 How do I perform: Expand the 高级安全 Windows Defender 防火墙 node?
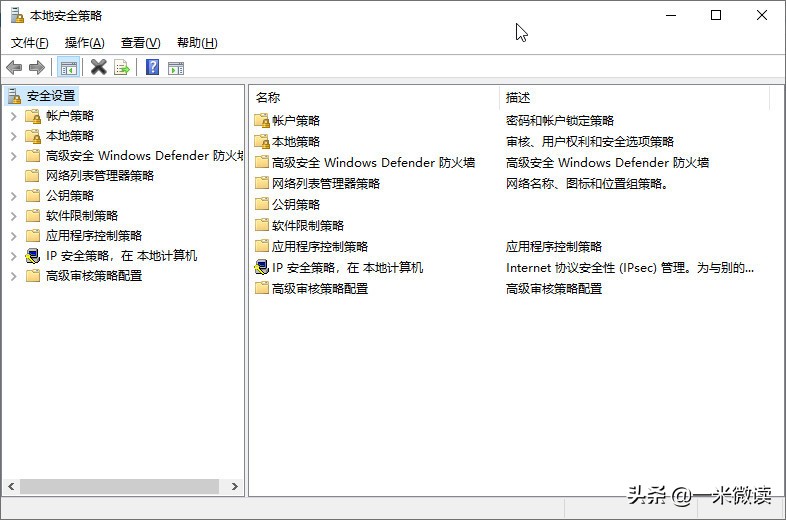click(14, 156)
